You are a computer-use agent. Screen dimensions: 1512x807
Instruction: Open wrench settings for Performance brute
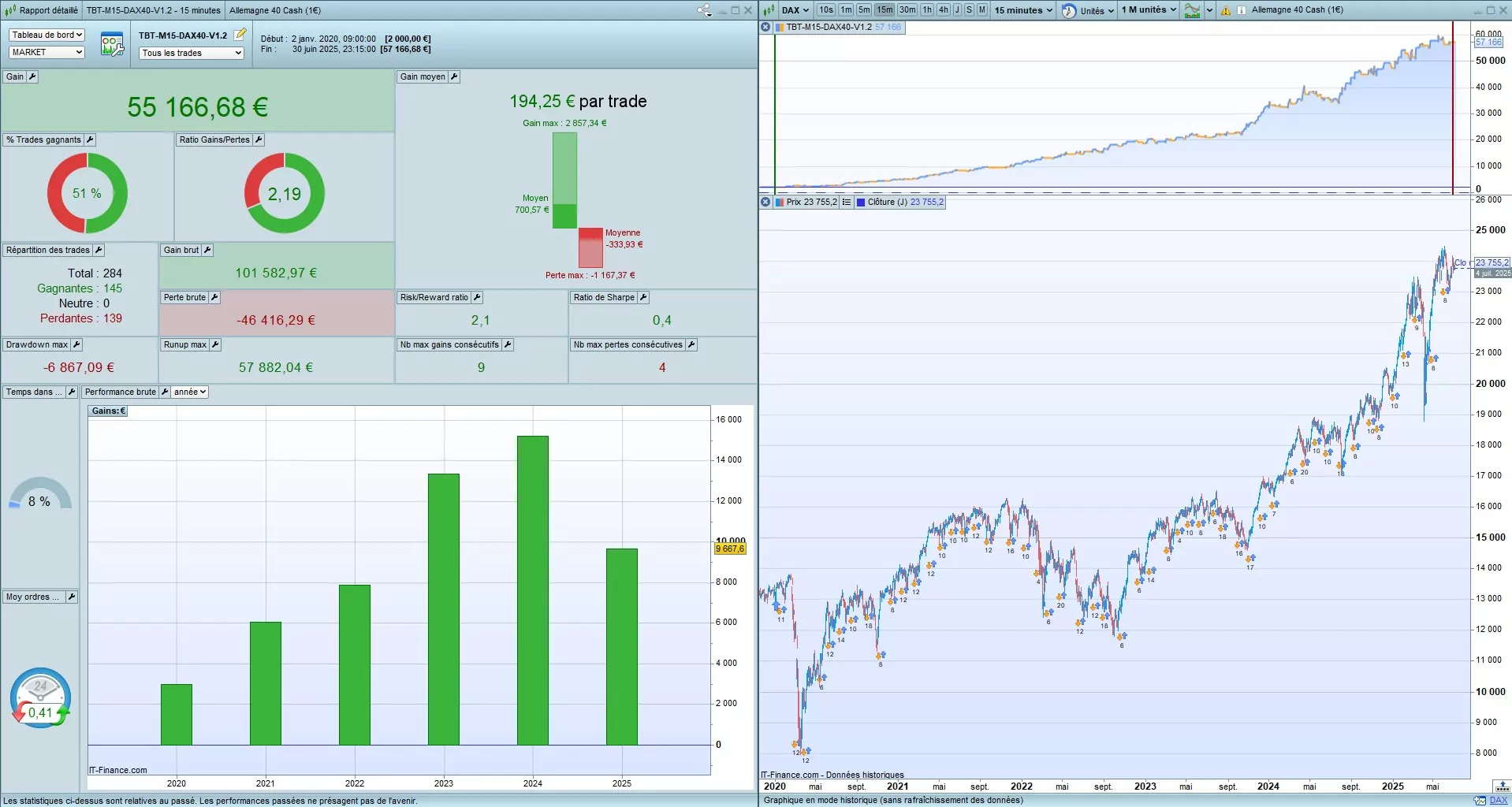pos(165,392)
